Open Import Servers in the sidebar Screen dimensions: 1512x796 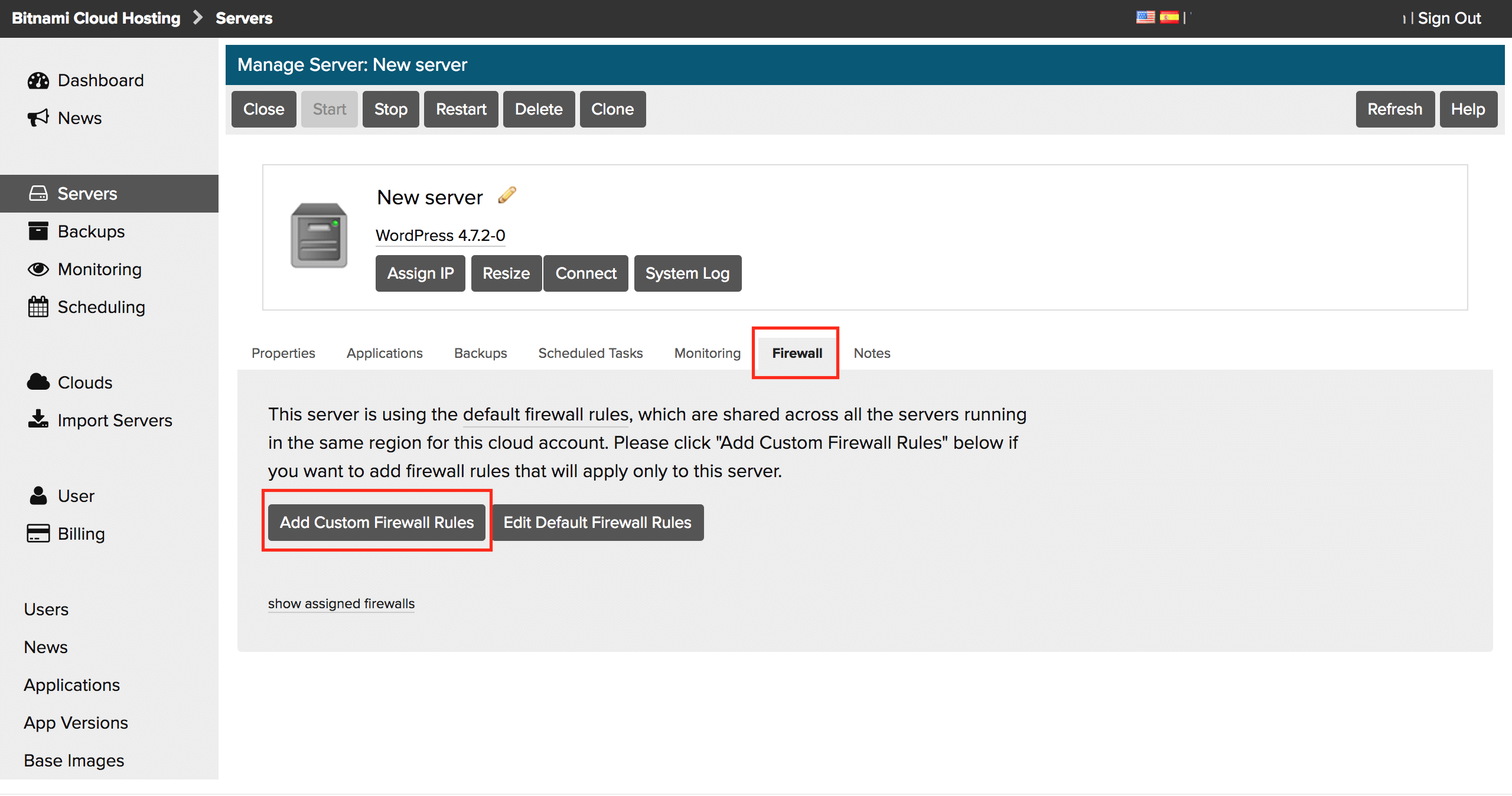coord(109,420)
